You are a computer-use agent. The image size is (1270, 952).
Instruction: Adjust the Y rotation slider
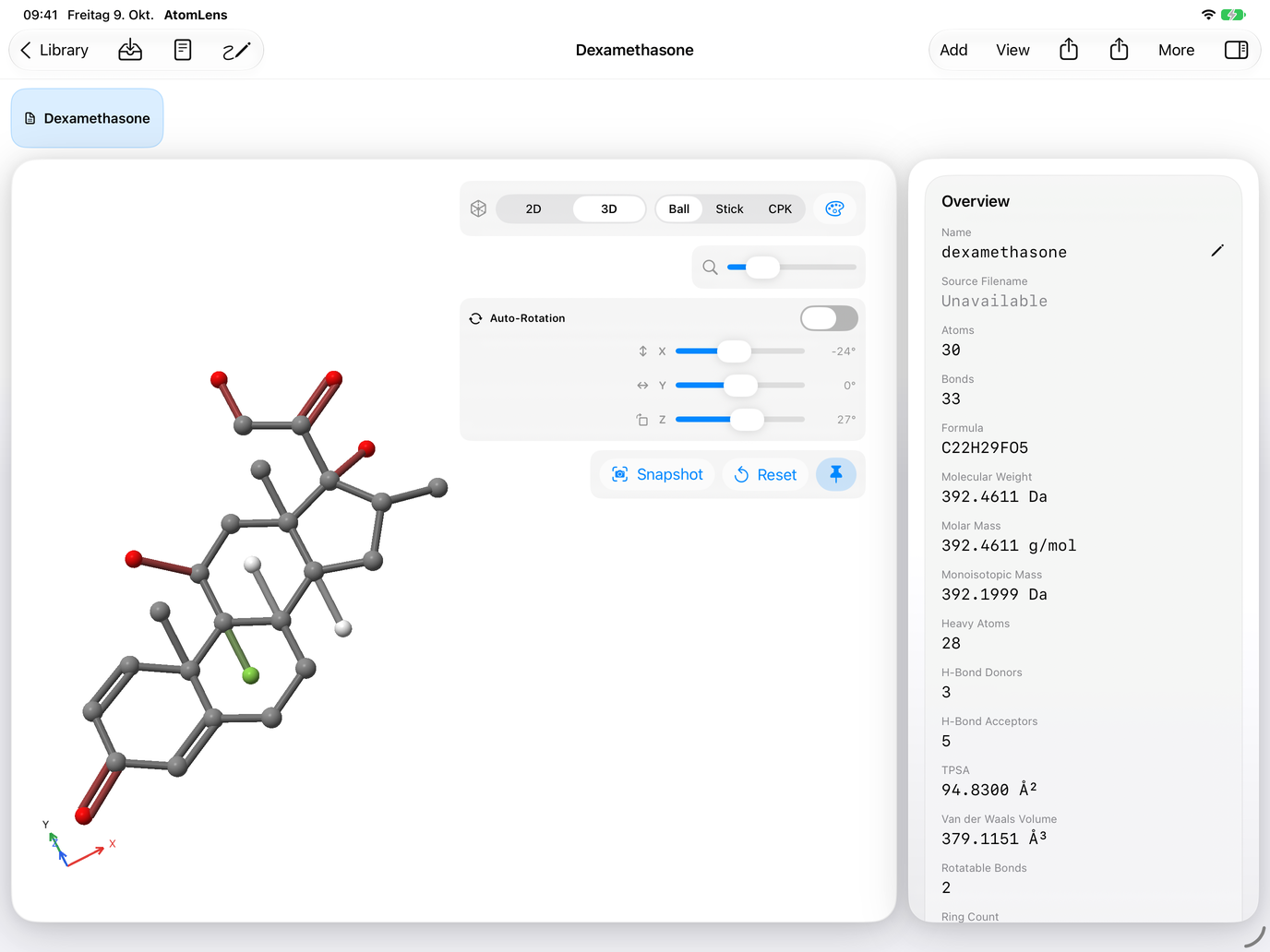tap(740, 386)
